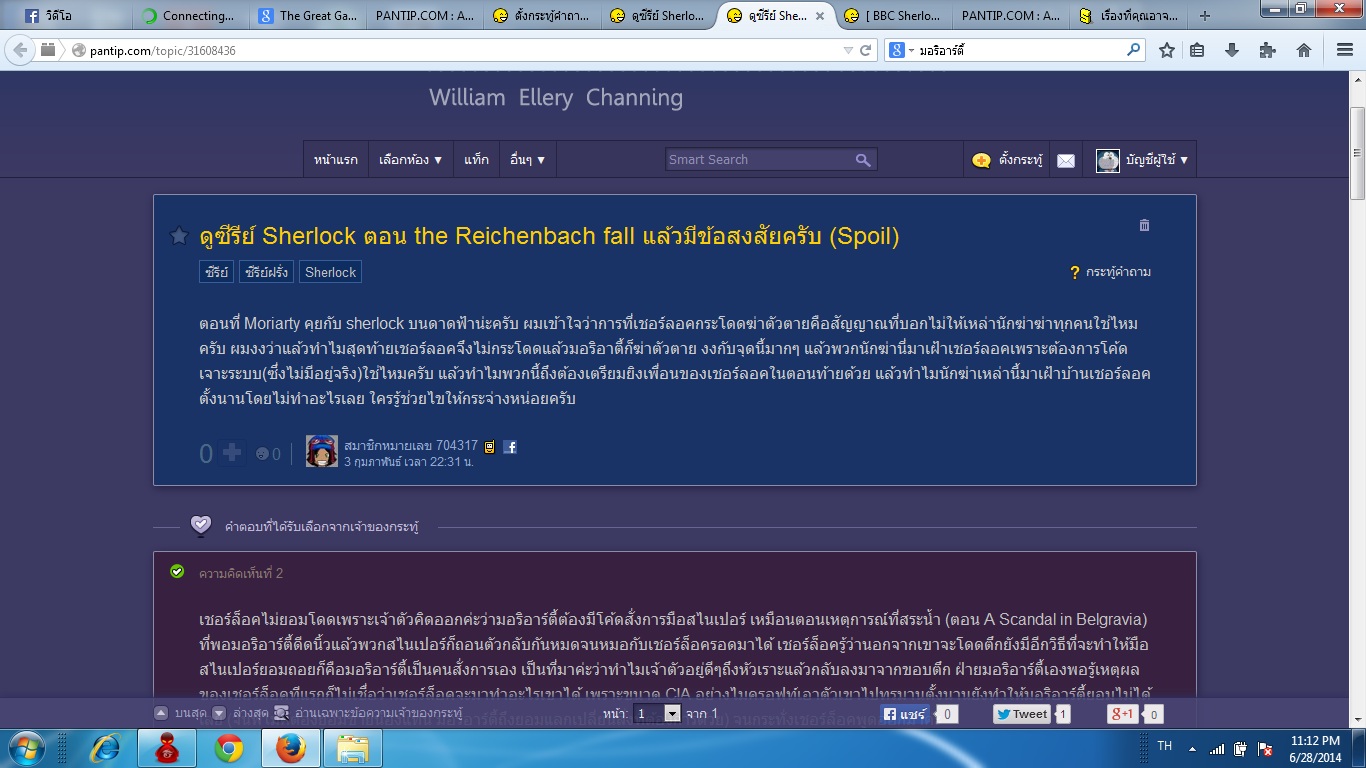Launch Google Chrome from the taskbar

(x=229, y=748)
